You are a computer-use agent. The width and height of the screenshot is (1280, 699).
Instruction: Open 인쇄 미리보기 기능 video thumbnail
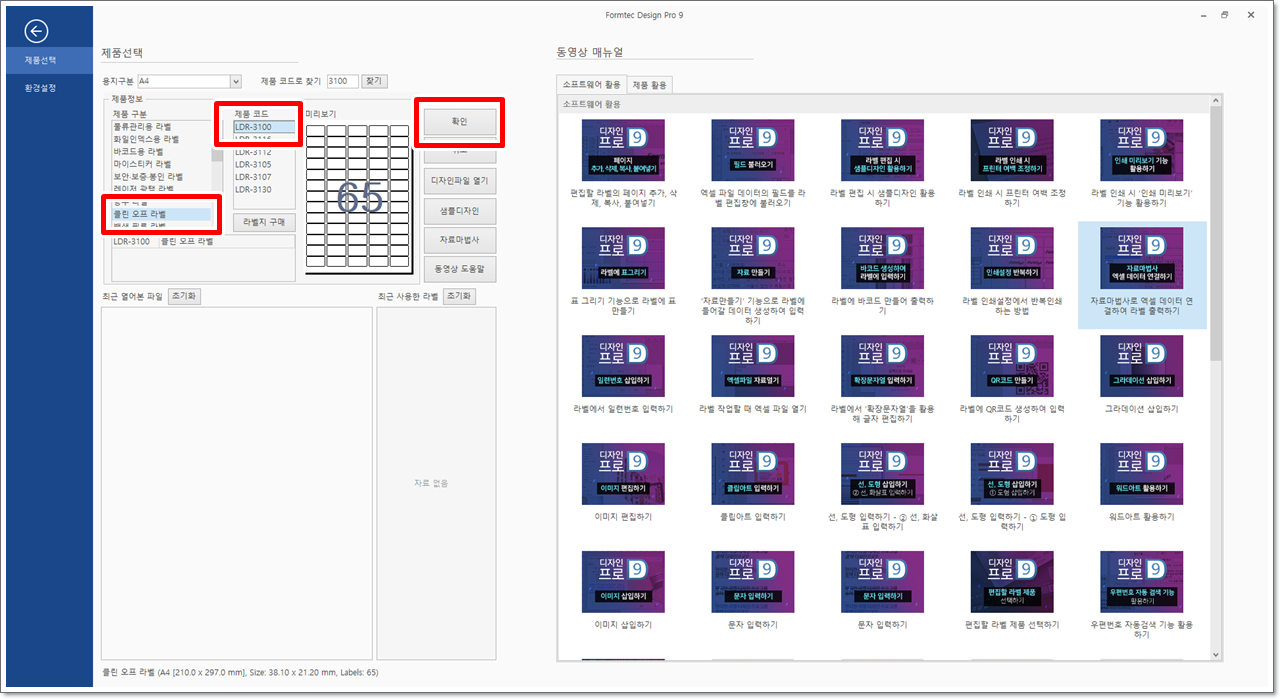tap(1141, 150)
